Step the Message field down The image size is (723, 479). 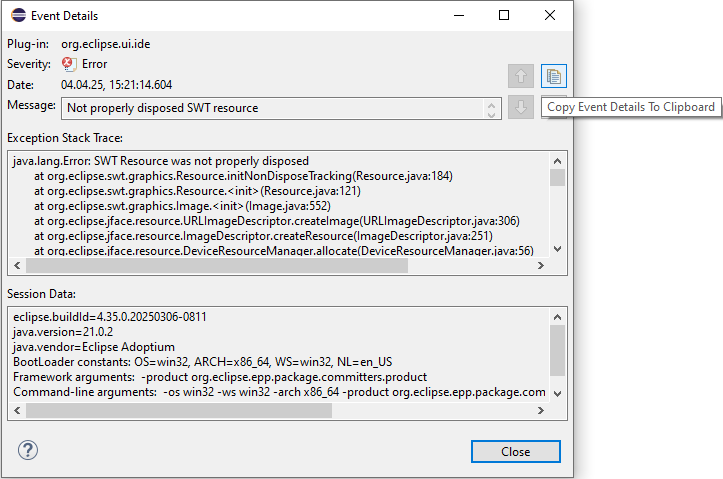[x=491, y=112]
